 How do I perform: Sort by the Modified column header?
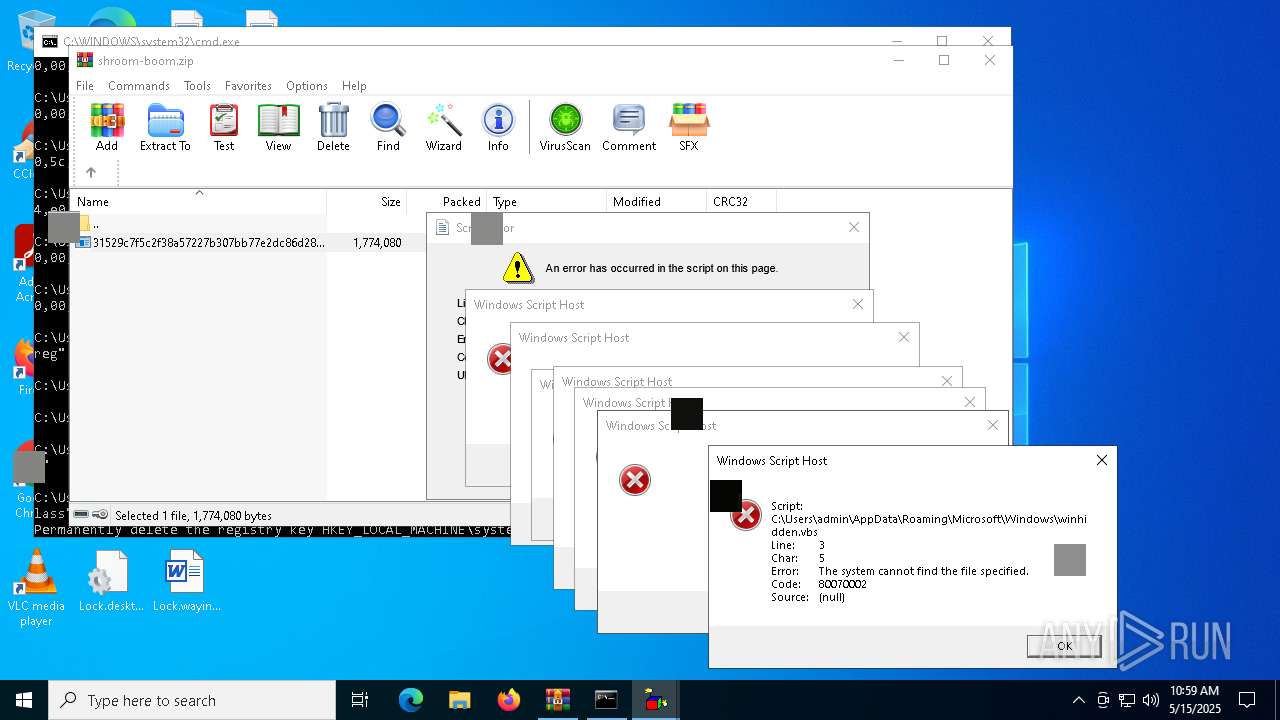(x=656, y=202)
